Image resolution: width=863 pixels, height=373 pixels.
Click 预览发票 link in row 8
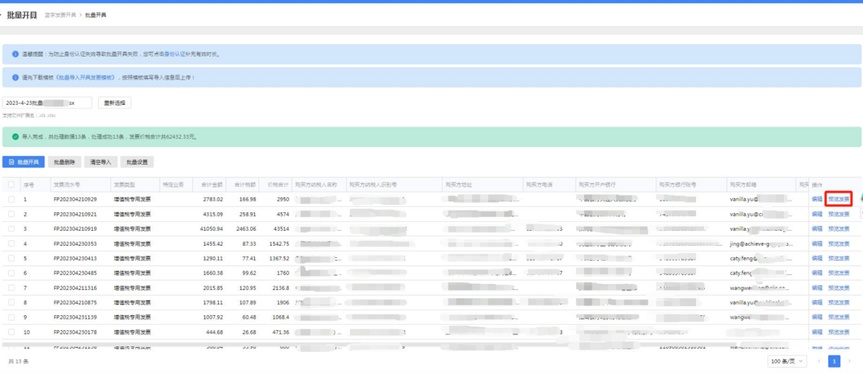[839, 303]
